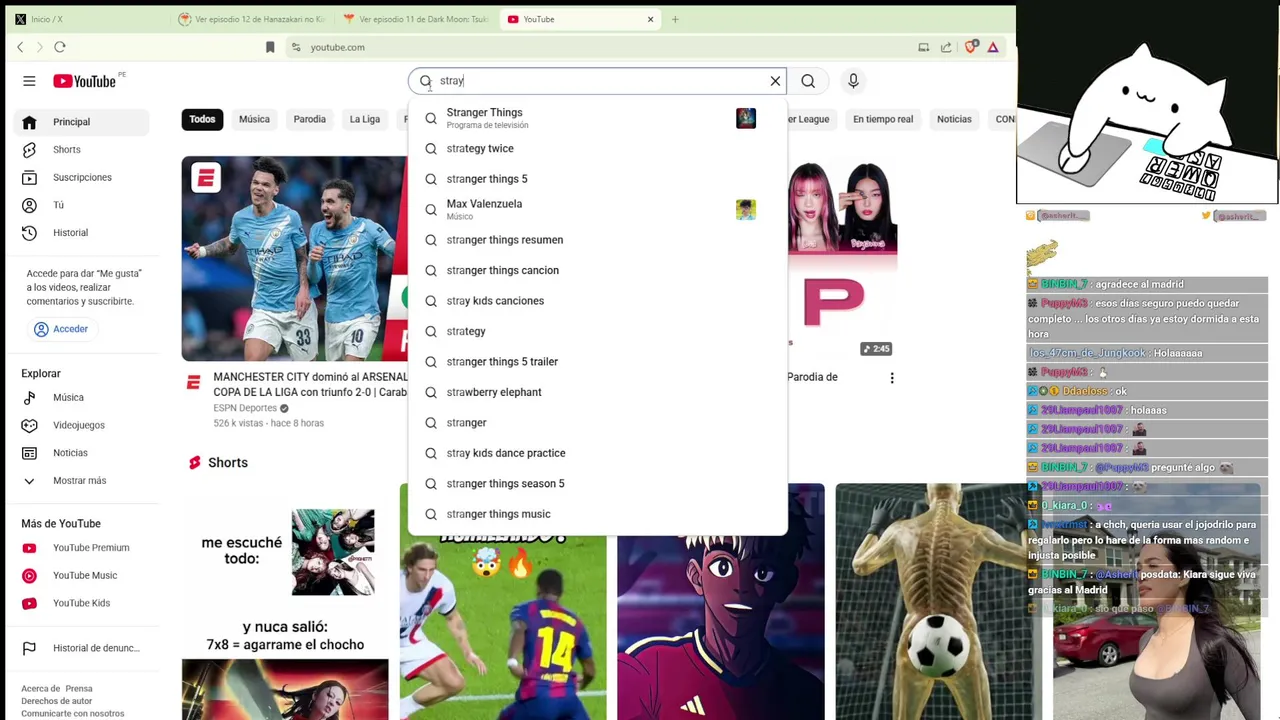Switch to Hanazakari episodio 12 tab
Screen dimensions: 1280x720
coord(250,19)
